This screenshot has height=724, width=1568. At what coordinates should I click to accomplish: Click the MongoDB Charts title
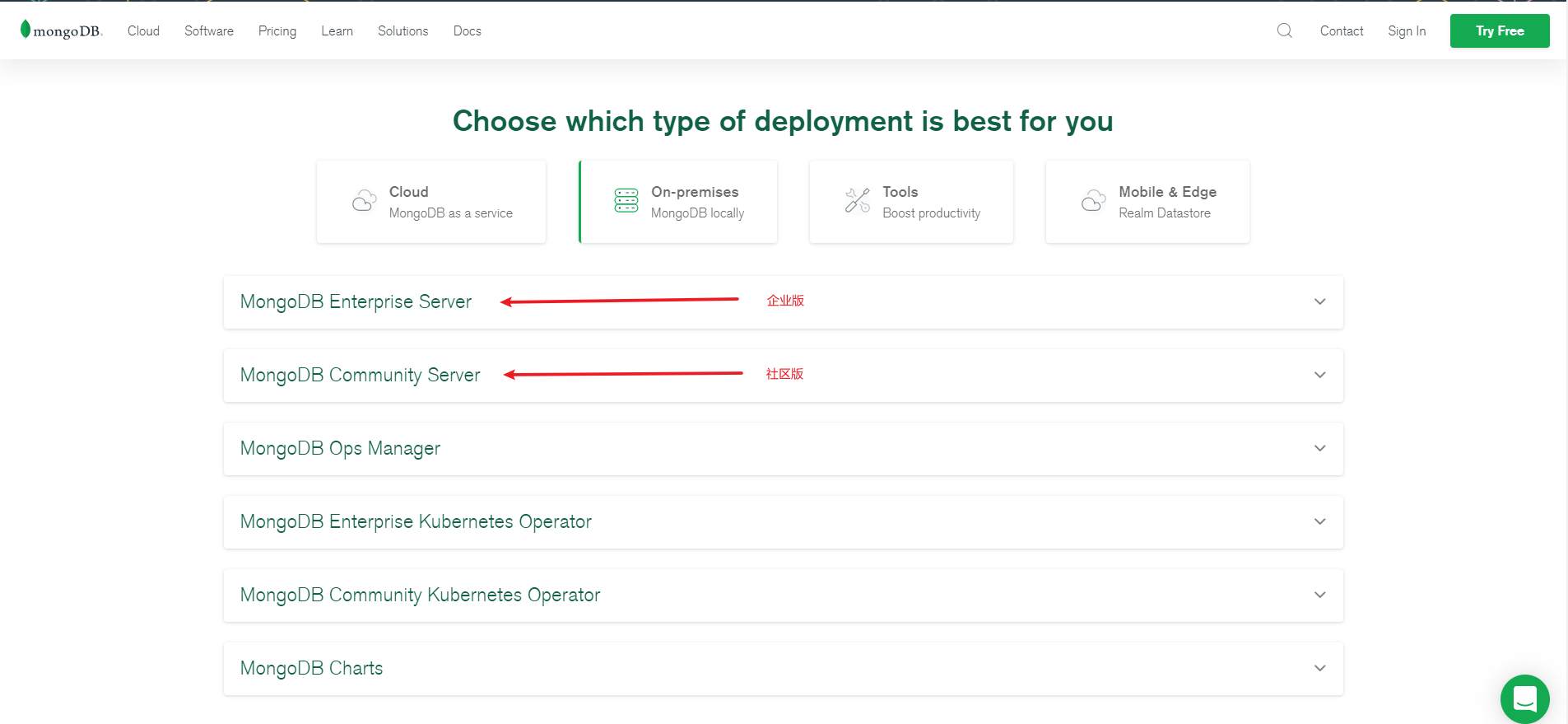311,668
